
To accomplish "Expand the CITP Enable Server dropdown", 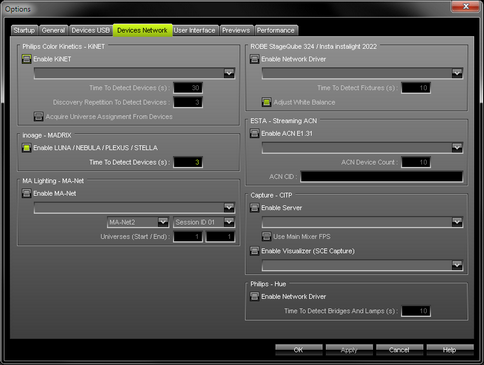I will tap(362, 222).
